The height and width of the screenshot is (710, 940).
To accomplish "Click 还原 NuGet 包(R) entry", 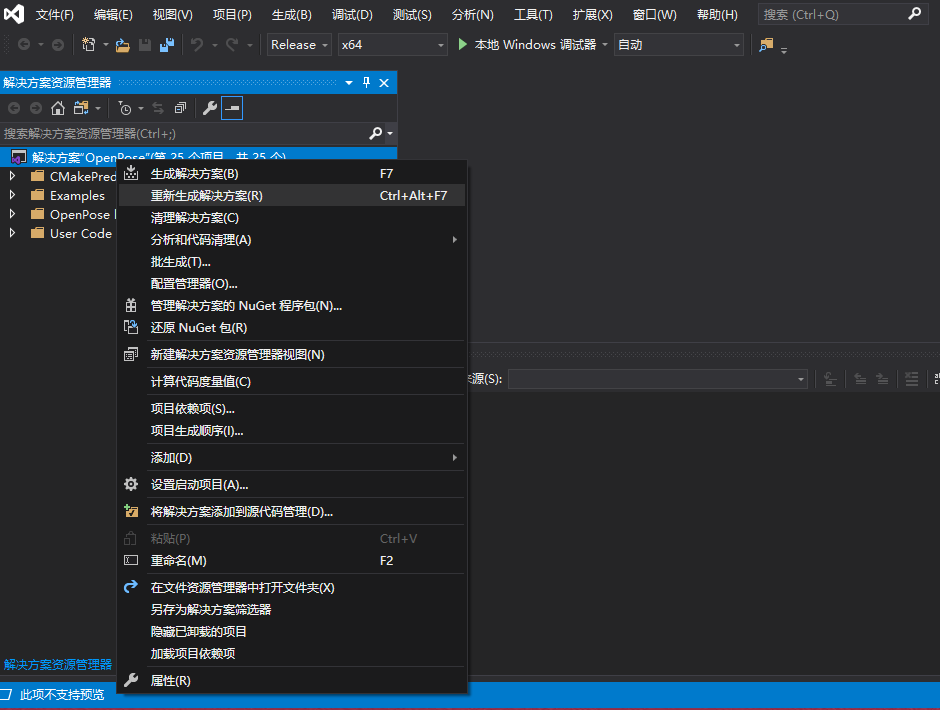I will tap(292, 328).
